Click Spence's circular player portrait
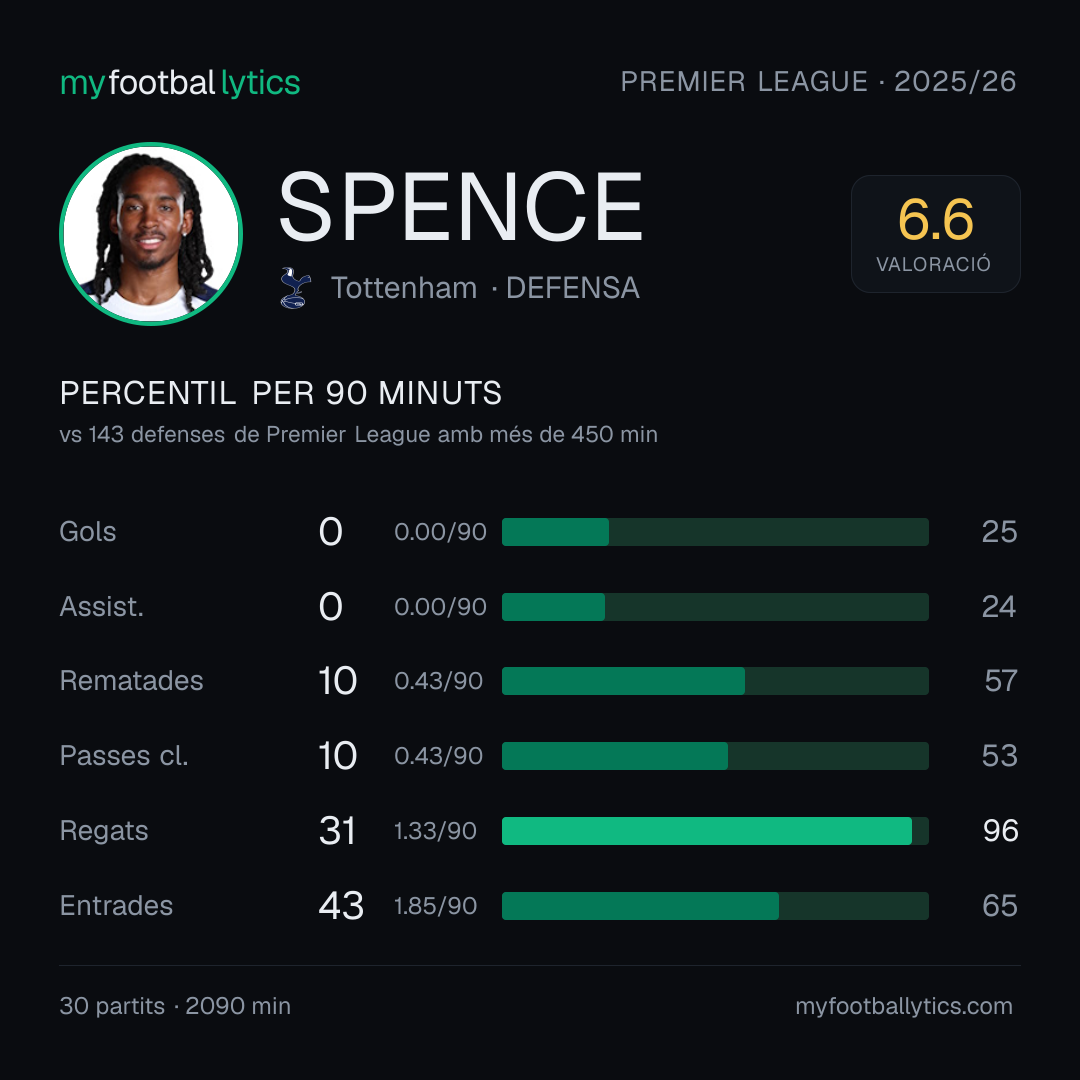The image size is (1080, 1080). 151,234
